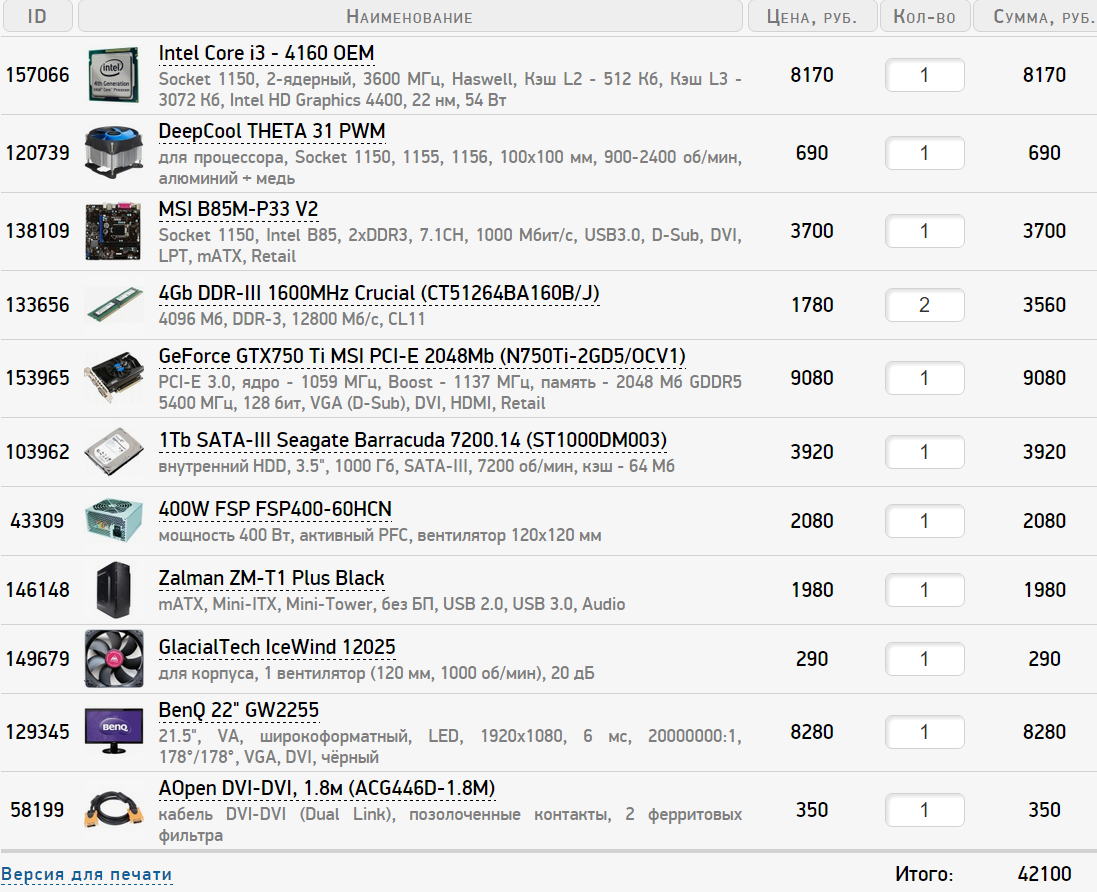Follow the 1Tb SATA-III Seagate Barracuda link
Image resolution: width=1097 pixels, height=892 pixels.
[413, 440]
